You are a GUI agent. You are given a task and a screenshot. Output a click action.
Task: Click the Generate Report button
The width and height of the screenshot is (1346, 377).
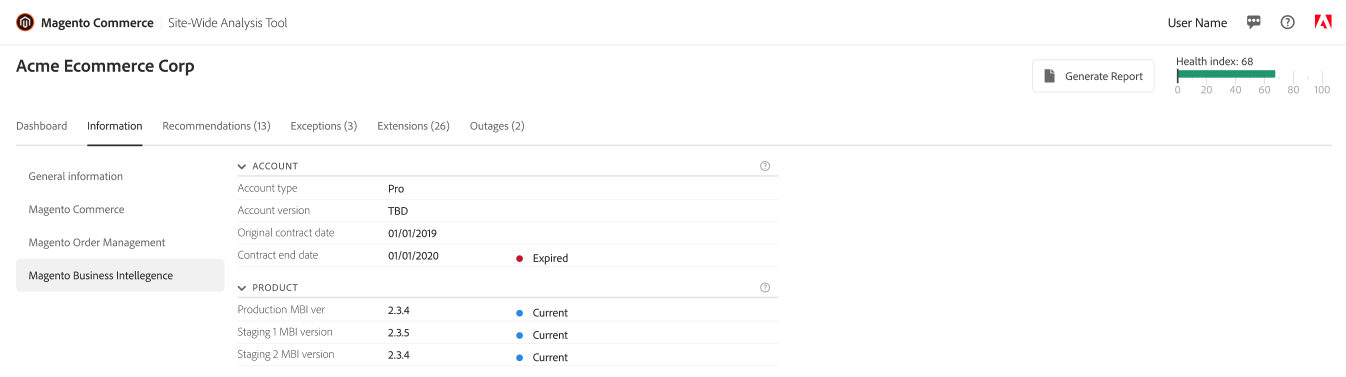pos(1093,76)
